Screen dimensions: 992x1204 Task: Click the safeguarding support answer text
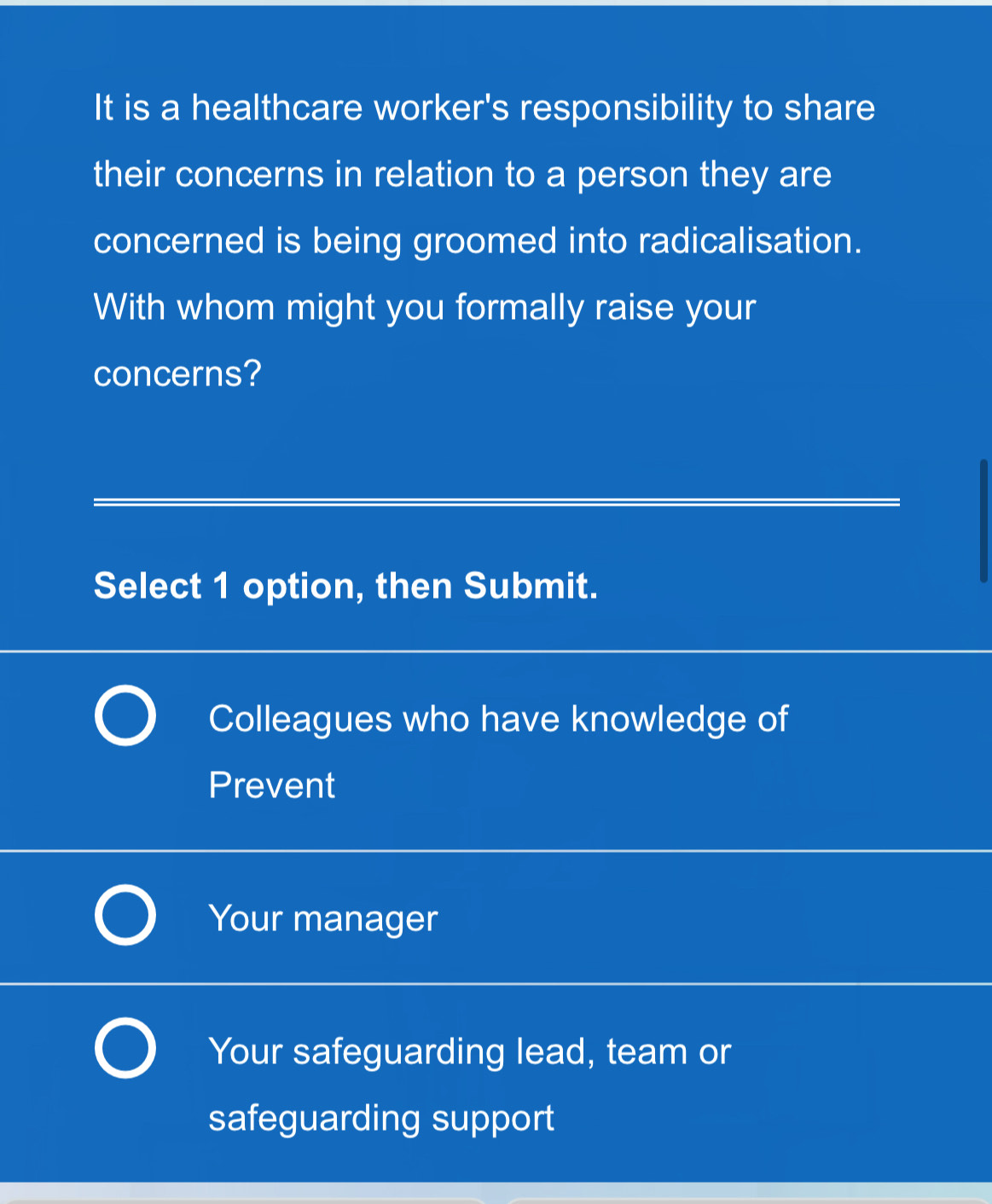coord(469,1083)
